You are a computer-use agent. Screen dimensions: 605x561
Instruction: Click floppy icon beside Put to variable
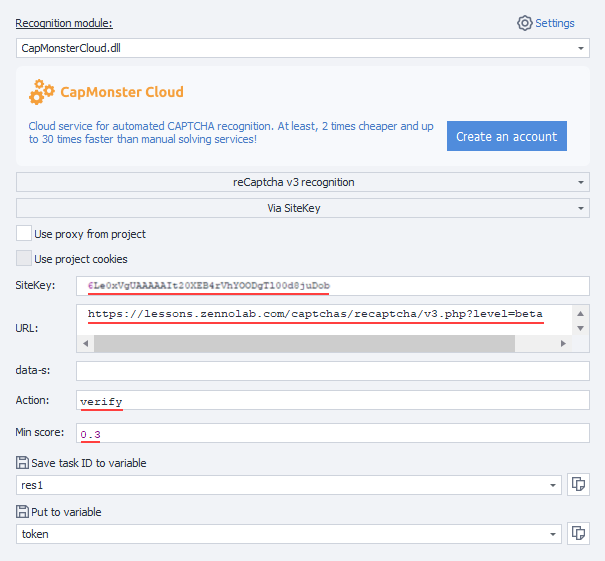tap(23, 512)
